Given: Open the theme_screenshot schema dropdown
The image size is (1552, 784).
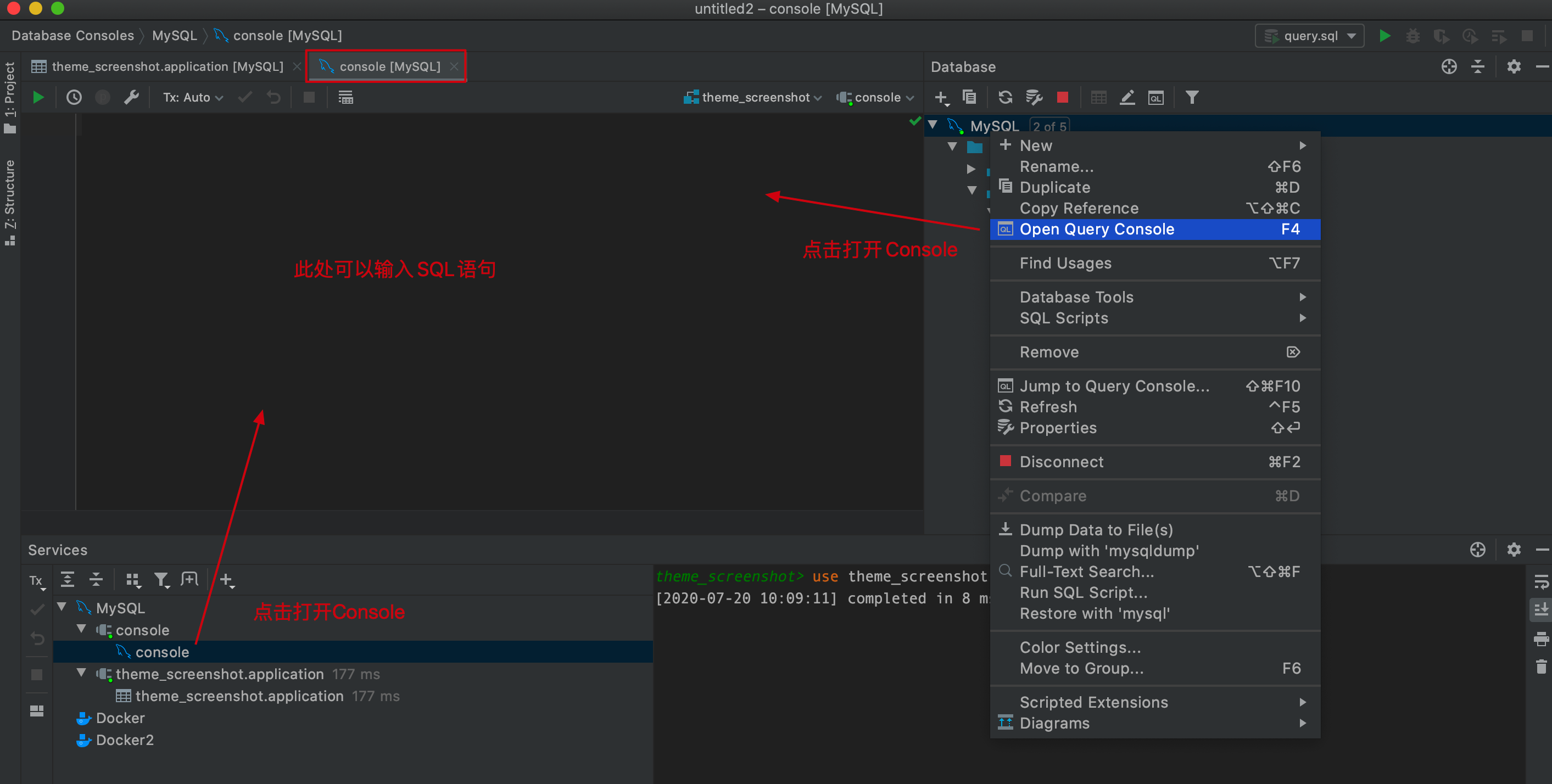Looking at the screenshot, I should click(x=752, y=98).
